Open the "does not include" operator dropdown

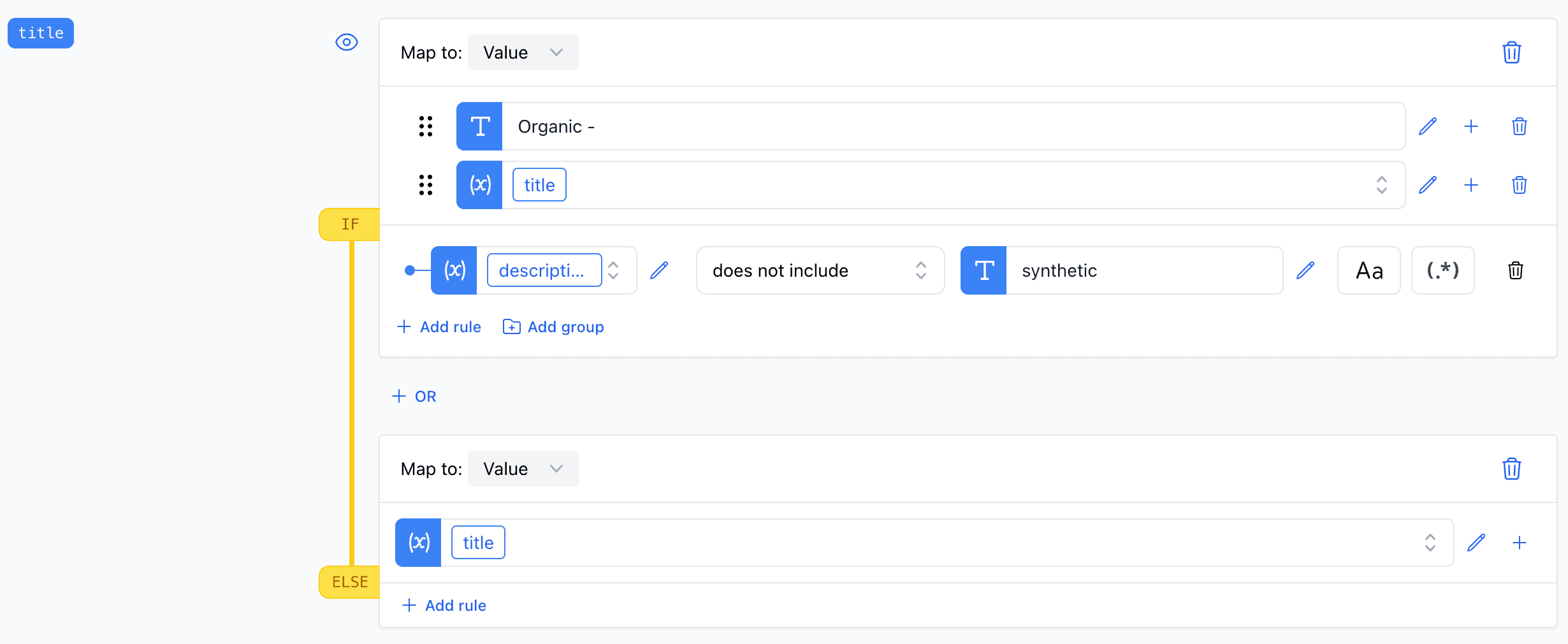(820, 270)
